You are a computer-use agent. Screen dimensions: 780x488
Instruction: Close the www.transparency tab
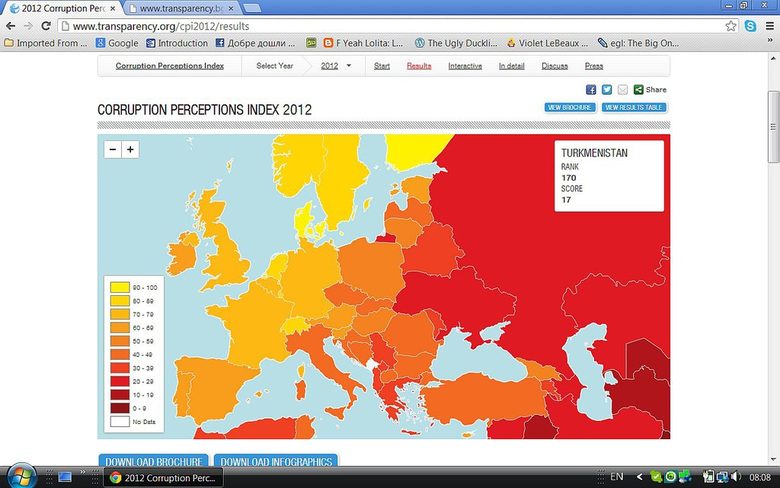(231, 8)
